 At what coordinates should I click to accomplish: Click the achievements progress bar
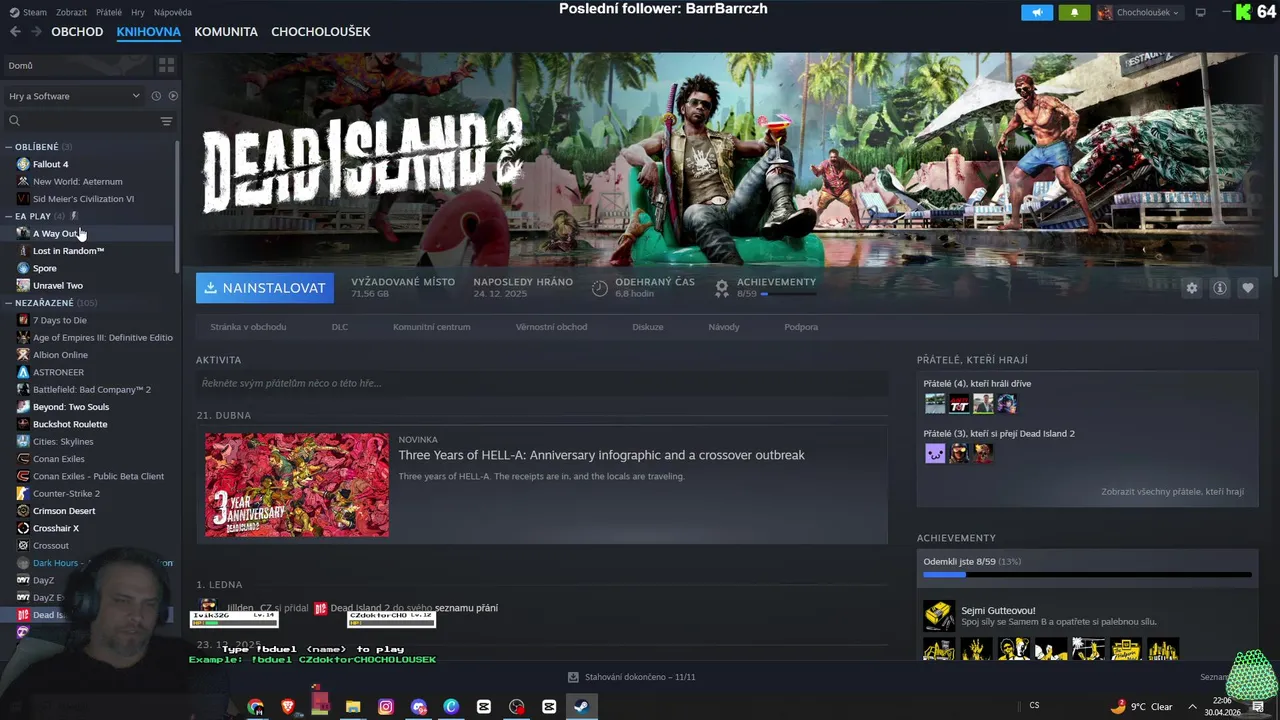tap(1087, 575)
